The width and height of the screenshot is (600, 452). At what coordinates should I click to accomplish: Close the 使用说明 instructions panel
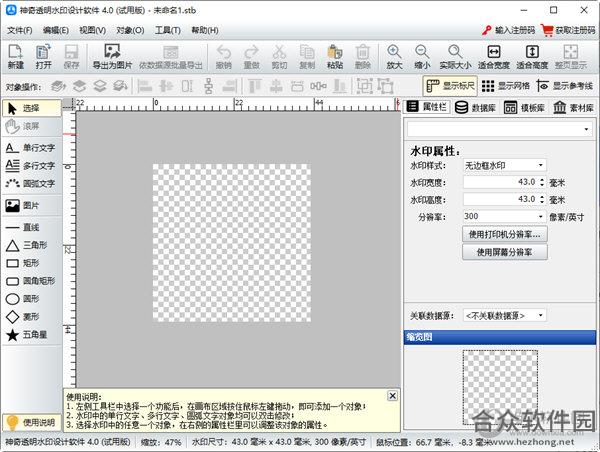(393, 396)
